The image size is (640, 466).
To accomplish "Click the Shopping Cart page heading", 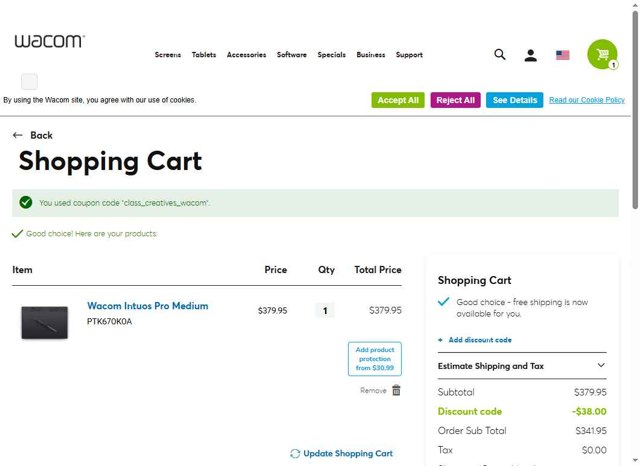I will 110,162.
